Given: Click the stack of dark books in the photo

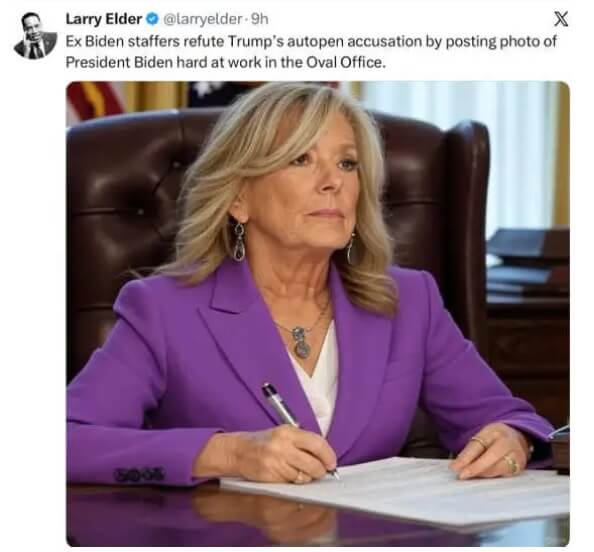Looking at the screenshot, I should click(527, 261).
